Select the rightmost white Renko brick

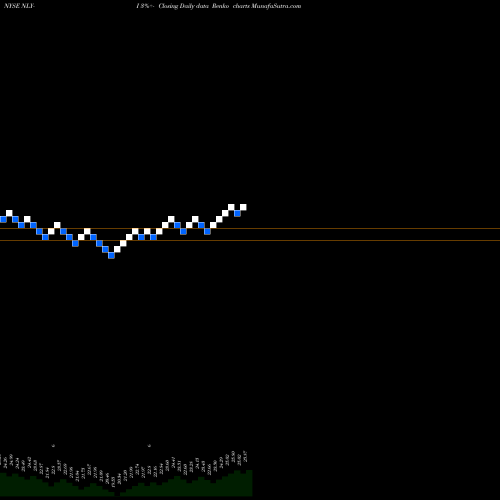pyautogui.click(x=243, y=207)
